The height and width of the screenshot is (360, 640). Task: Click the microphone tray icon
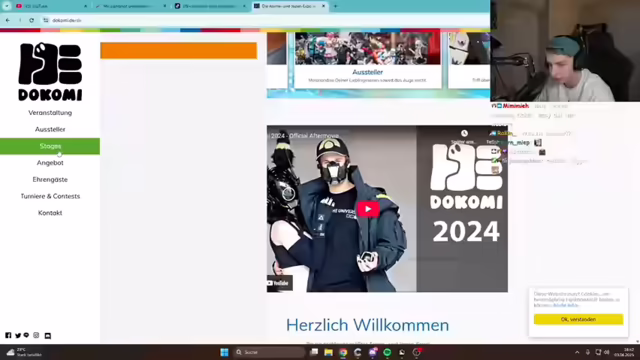(588, 352)
